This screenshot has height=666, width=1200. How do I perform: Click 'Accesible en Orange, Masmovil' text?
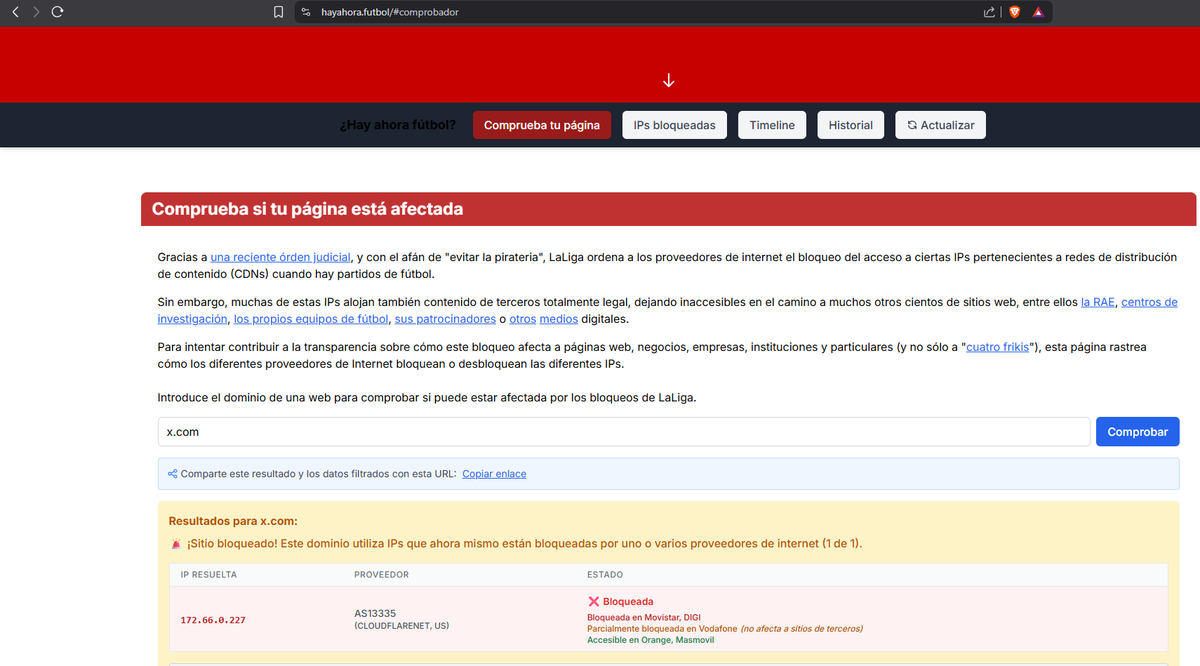[650, 640]
